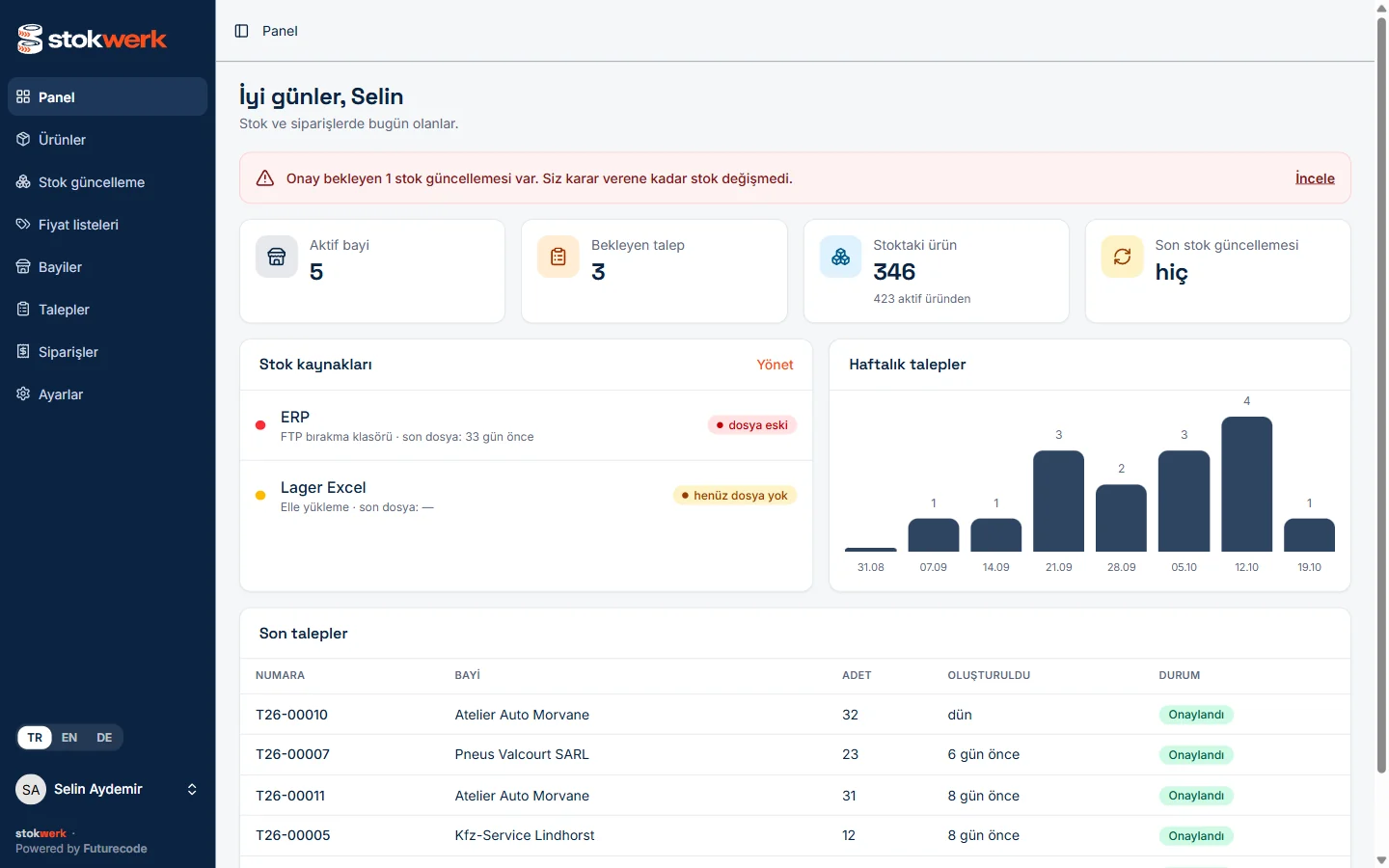Click the Son stok güncellemesi refresh icon
This screenshot has height=868, width=1389.
coord(1122,257)
